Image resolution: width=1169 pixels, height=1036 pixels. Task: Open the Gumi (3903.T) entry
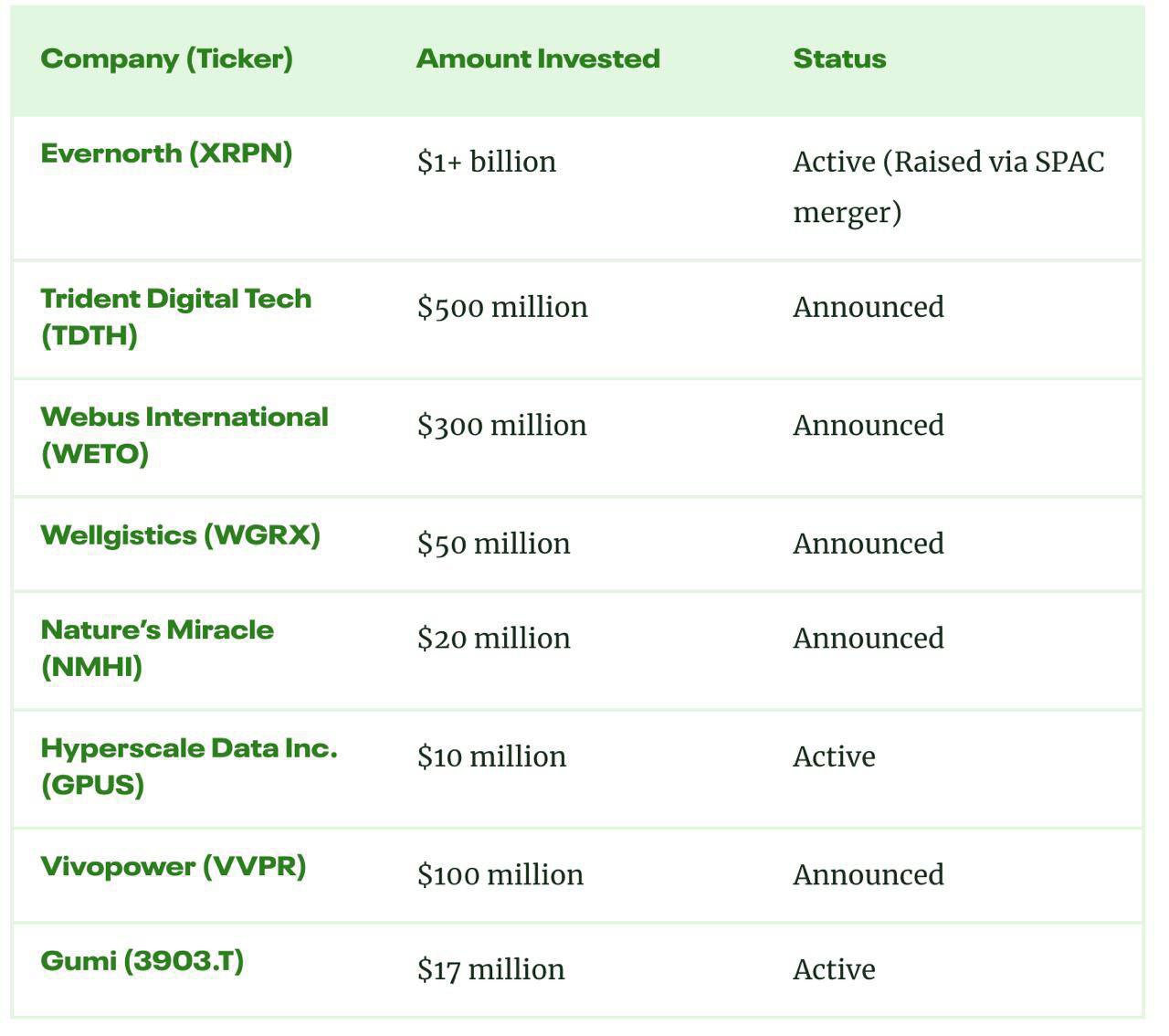pos(142,961)
